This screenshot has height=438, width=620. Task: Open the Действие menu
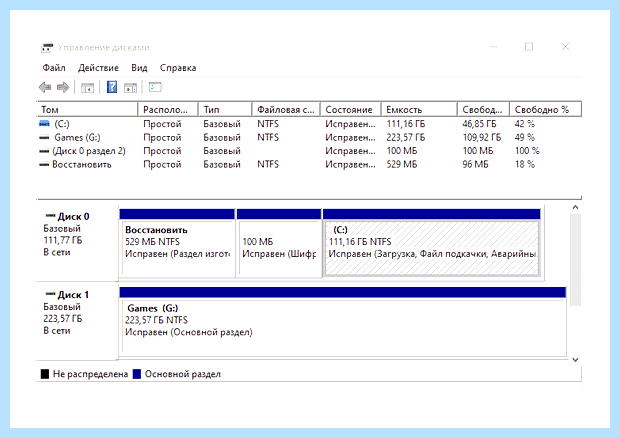(98, 68)
